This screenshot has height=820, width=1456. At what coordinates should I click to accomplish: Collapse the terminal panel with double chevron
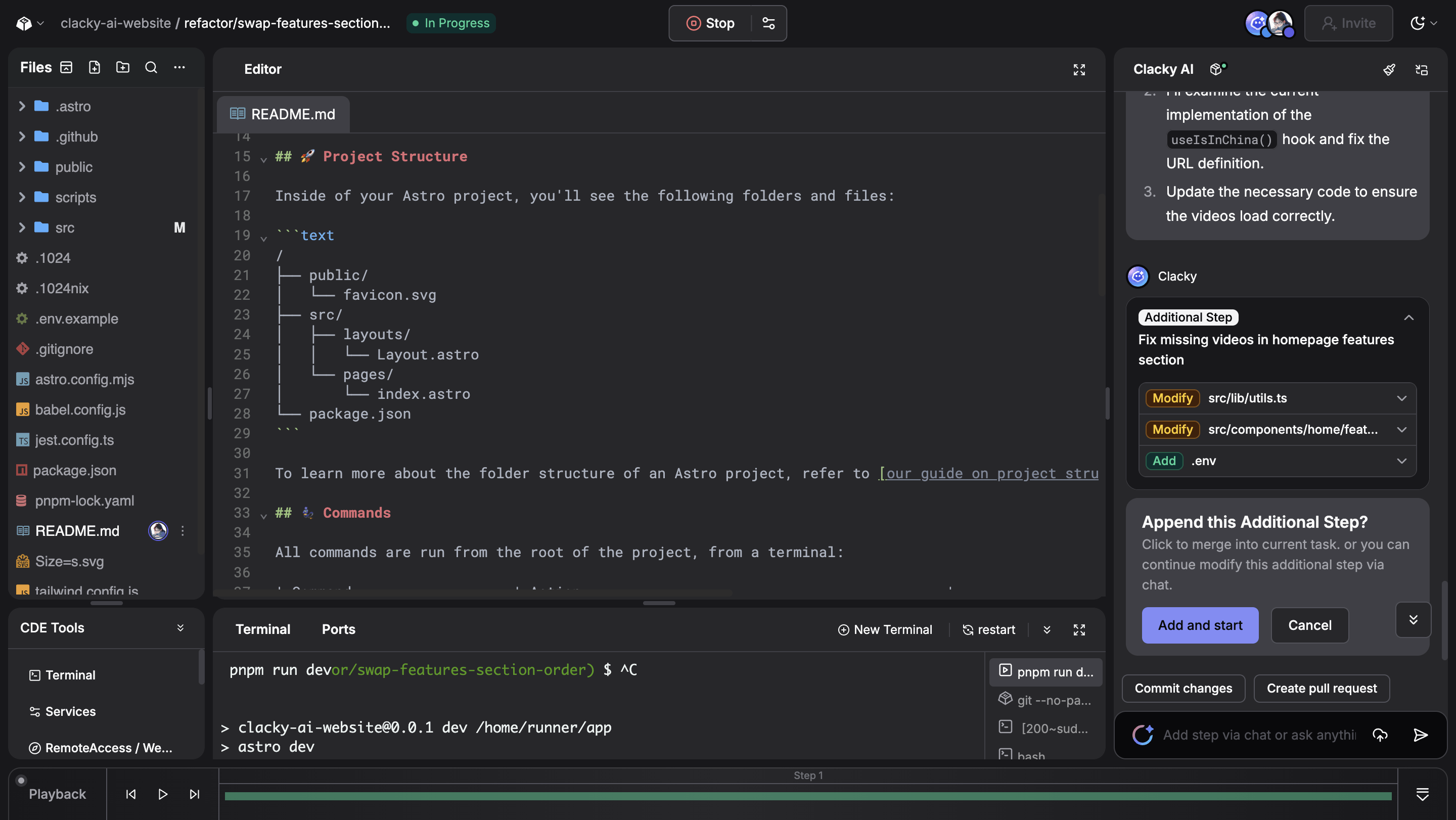point(1047,629)
